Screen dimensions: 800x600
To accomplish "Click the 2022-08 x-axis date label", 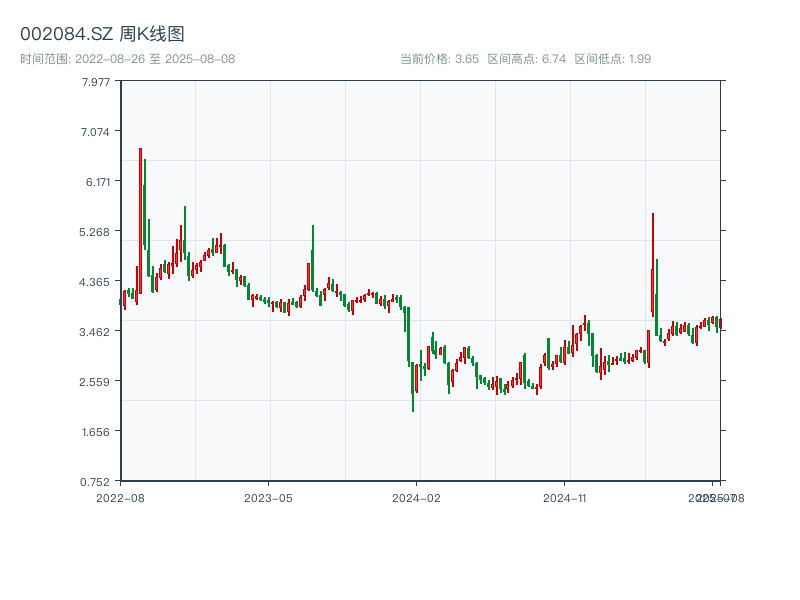I will pos(120,497).
